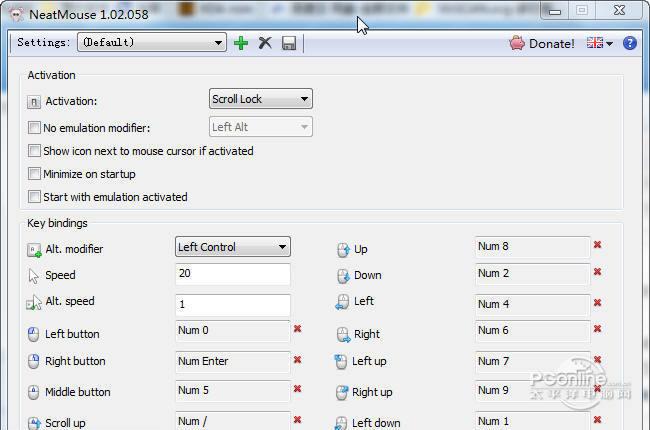Image resolution: width=650 pixels, height=430 pixels.
Task: Open the Donate! link
Action: tap(541, 43)
